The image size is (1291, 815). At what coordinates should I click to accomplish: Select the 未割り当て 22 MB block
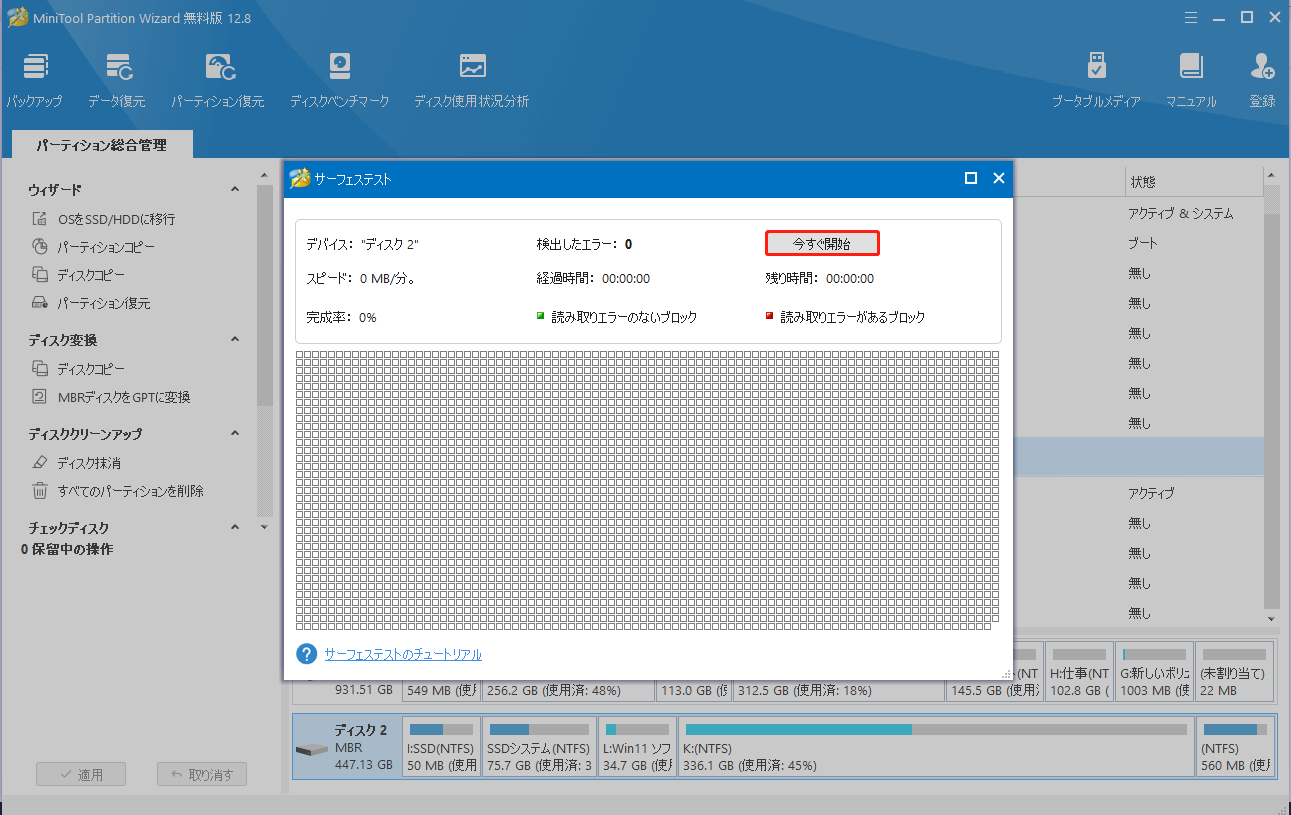click(1235, 672)
